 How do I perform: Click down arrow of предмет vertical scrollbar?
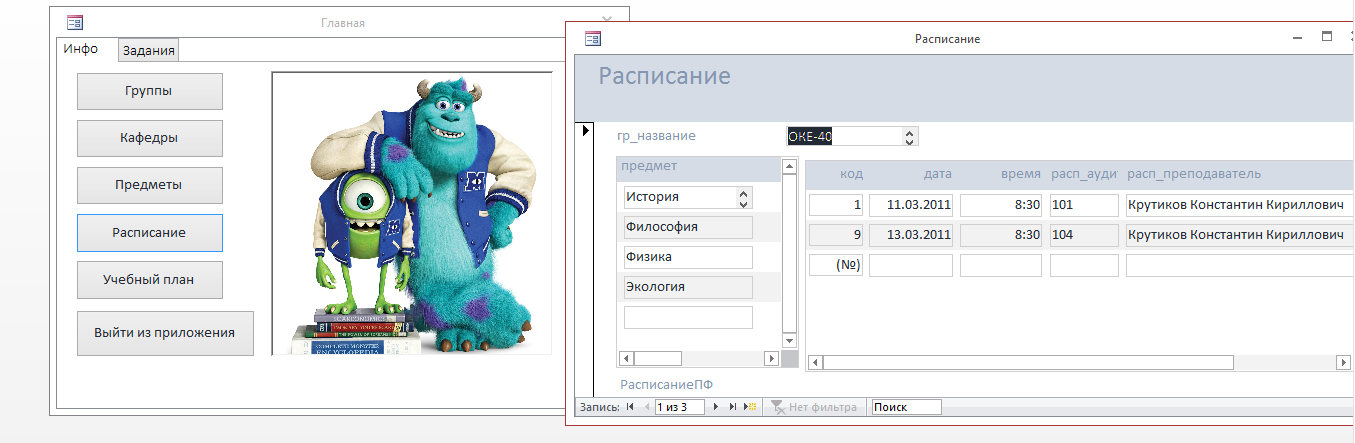point(790,340)
